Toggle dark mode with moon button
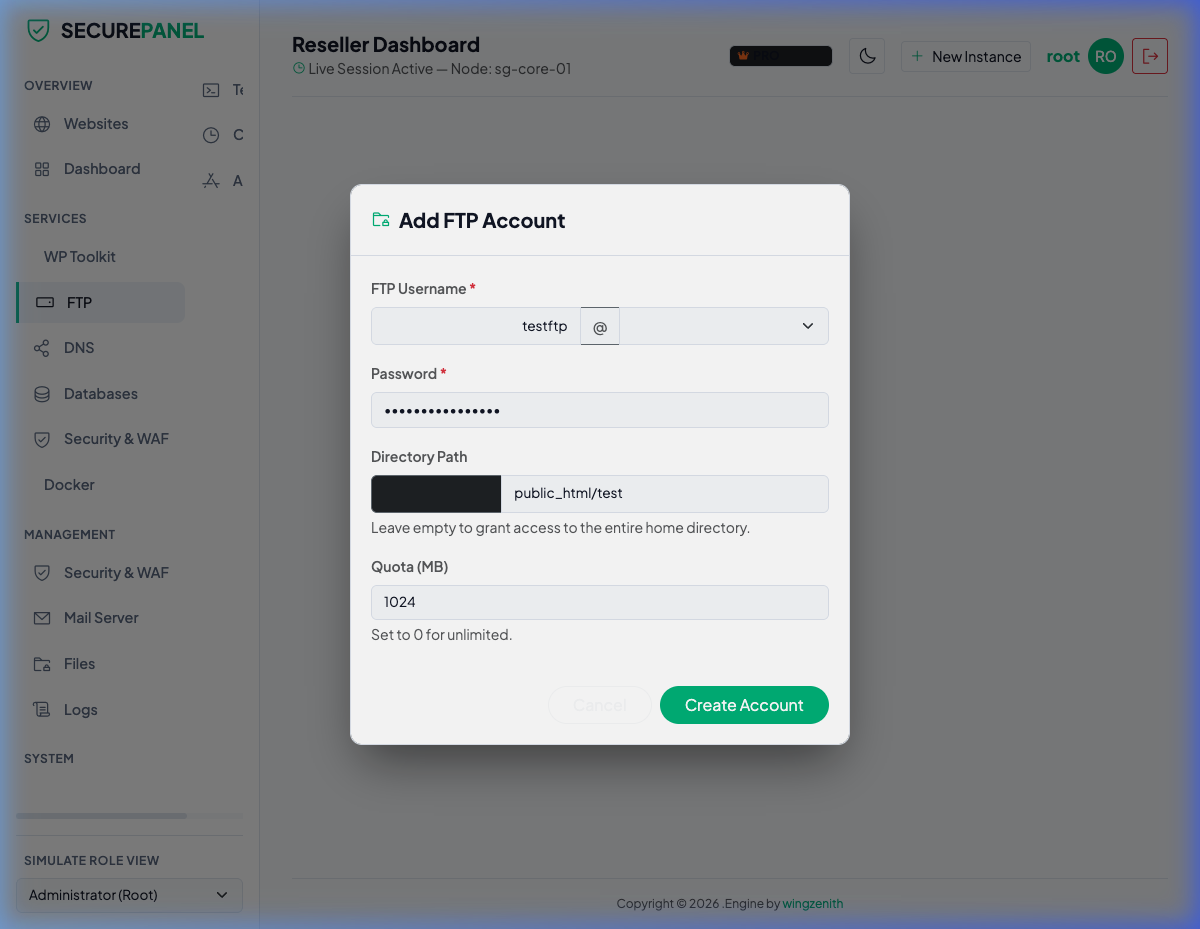The height and width of the screenshot is (929, 1200). pyautogui.click(x=867, y=56)
